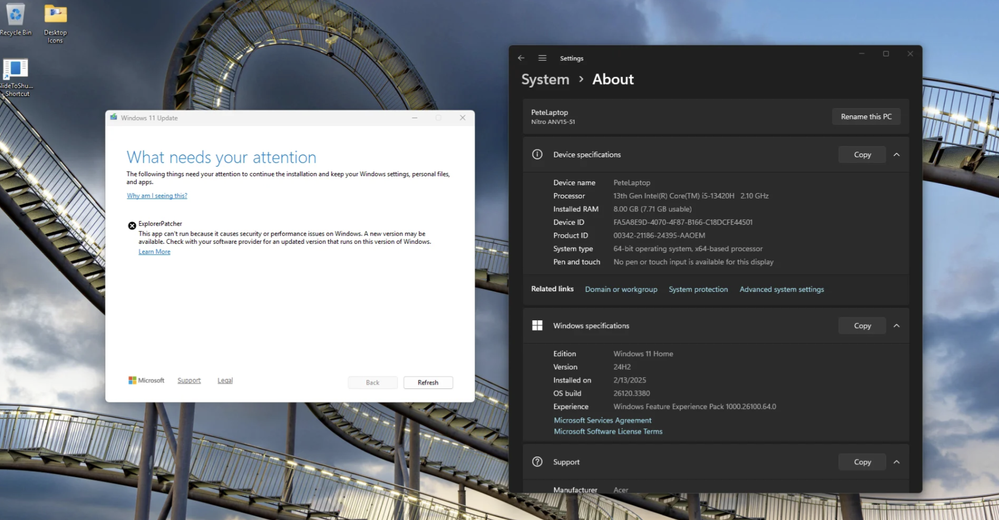Collapse the Windows specifications section
The image size is (999, 520).
tap(896, 326)
